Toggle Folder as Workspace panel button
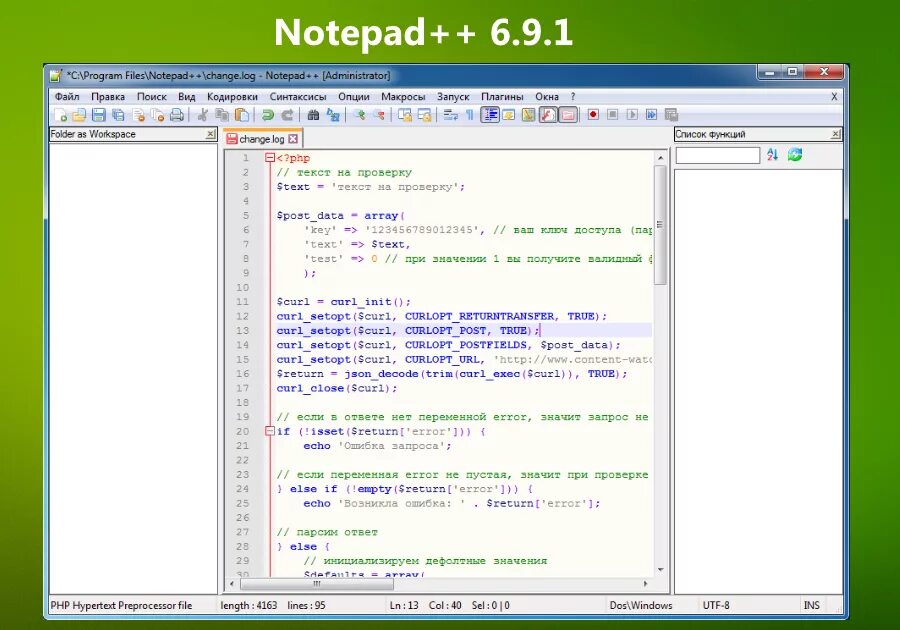The width and height of the screenshot is (900, 630). coord(568,115)
